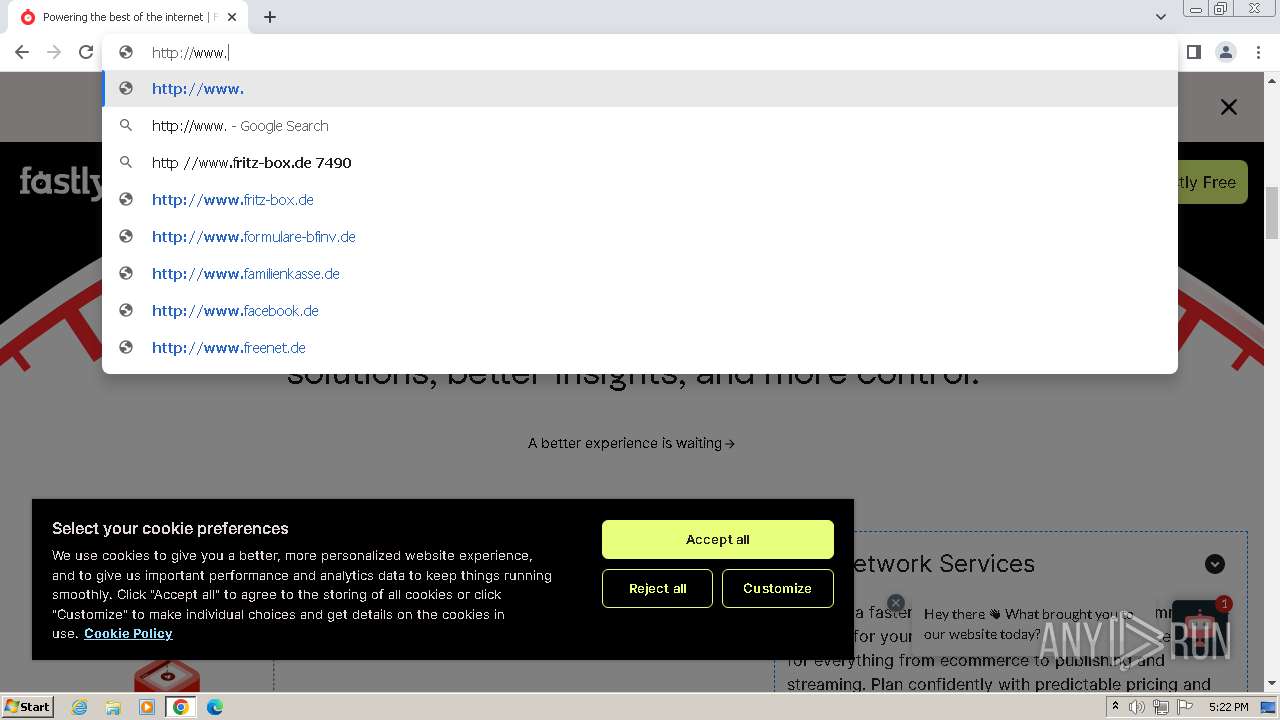1280x720 pixels.
Task: Open the Action Center flag icon
Action: click(1185, 707)
